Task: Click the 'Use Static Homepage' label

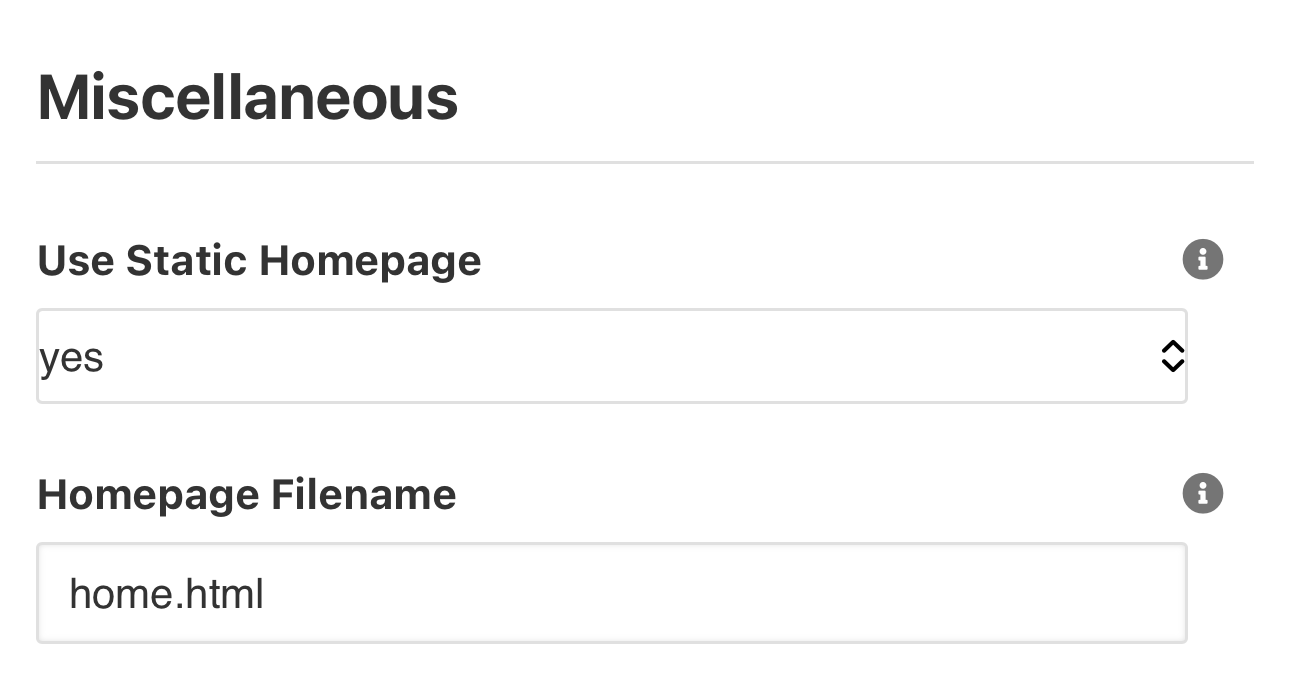Action: [259, 261]
